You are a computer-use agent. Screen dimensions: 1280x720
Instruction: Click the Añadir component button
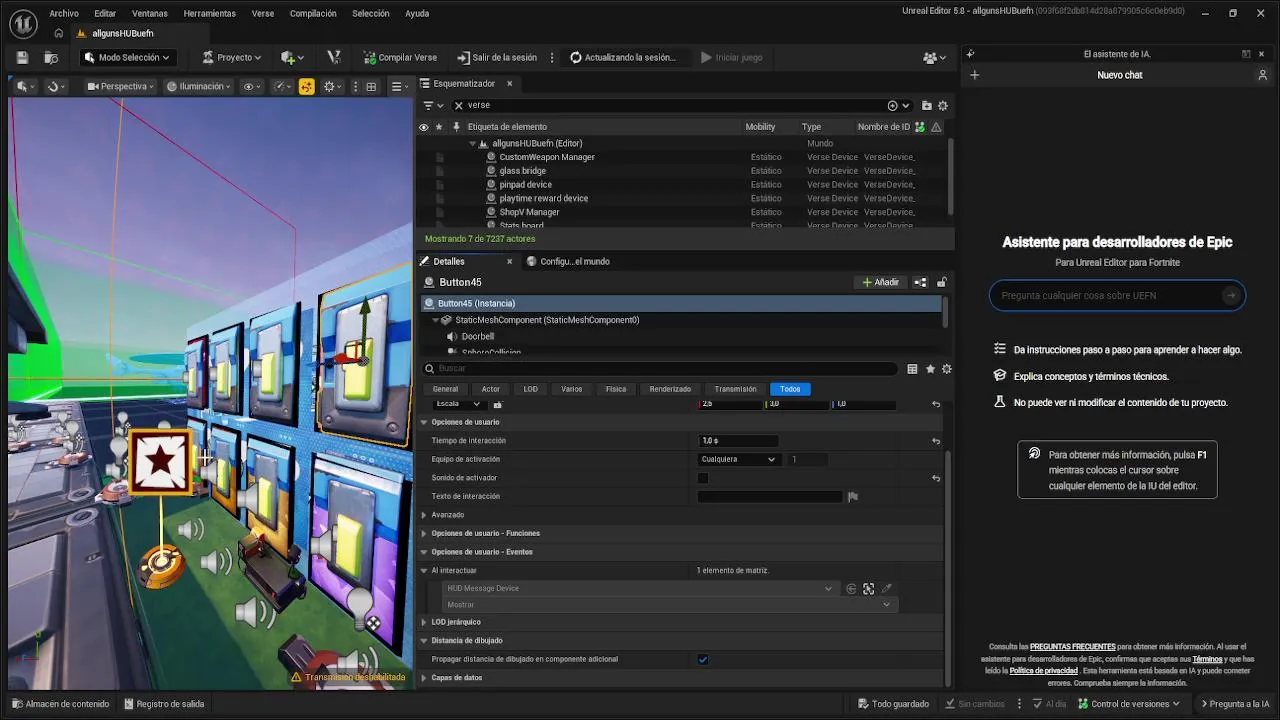[880, 282]
